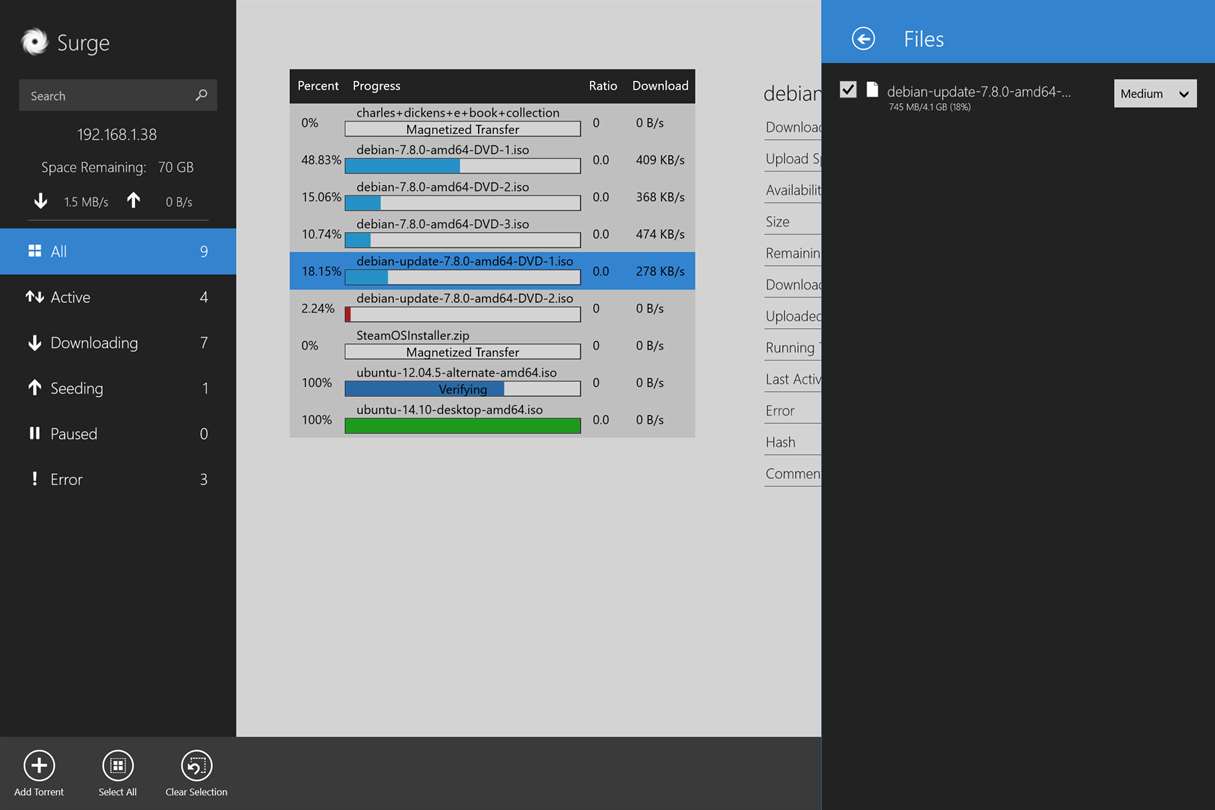Click the Files panel title

(x=923, y=39)
